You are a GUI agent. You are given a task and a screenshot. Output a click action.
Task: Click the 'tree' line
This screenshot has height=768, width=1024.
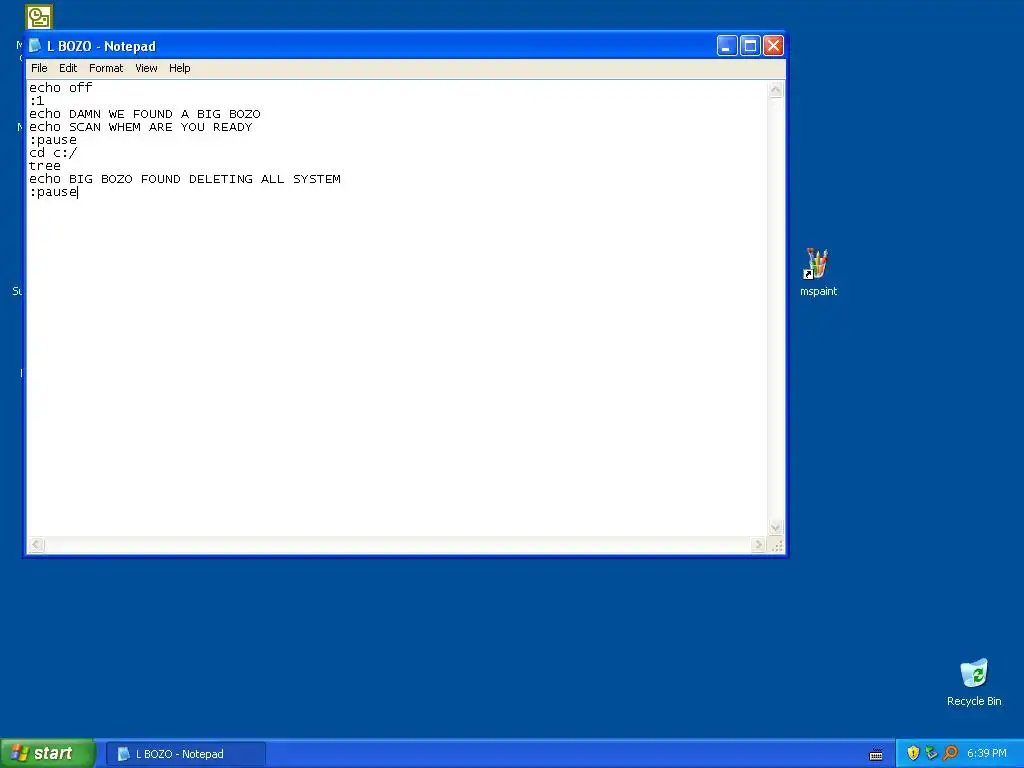44,166
